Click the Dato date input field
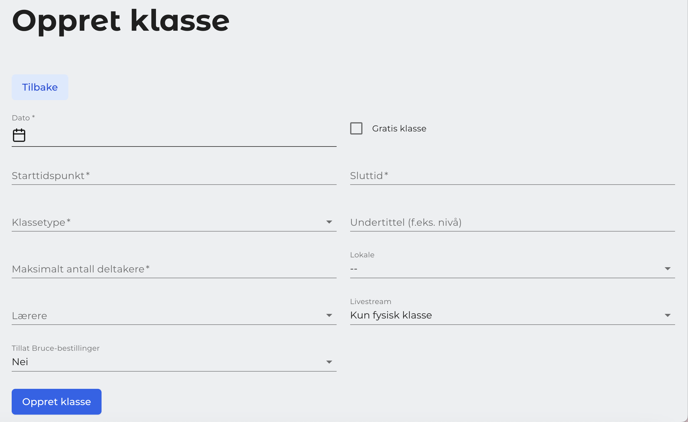 tap(174, 135)
